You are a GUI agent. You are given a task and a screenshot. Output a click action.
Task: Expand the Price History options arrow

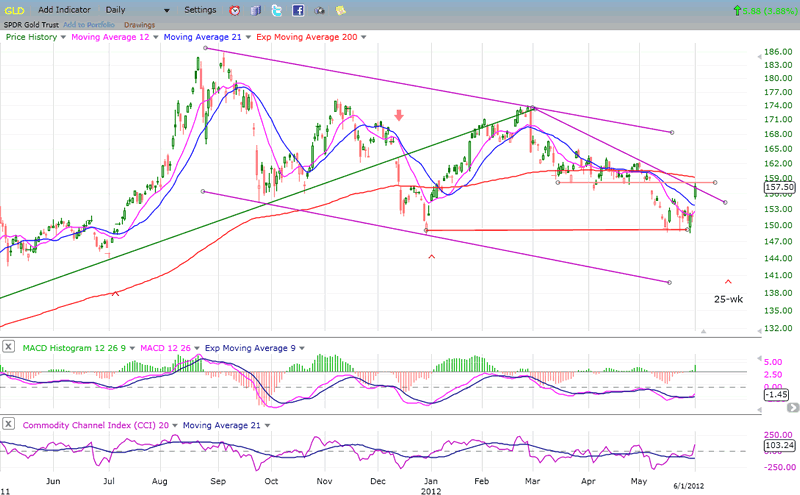(x=64, y=36)
